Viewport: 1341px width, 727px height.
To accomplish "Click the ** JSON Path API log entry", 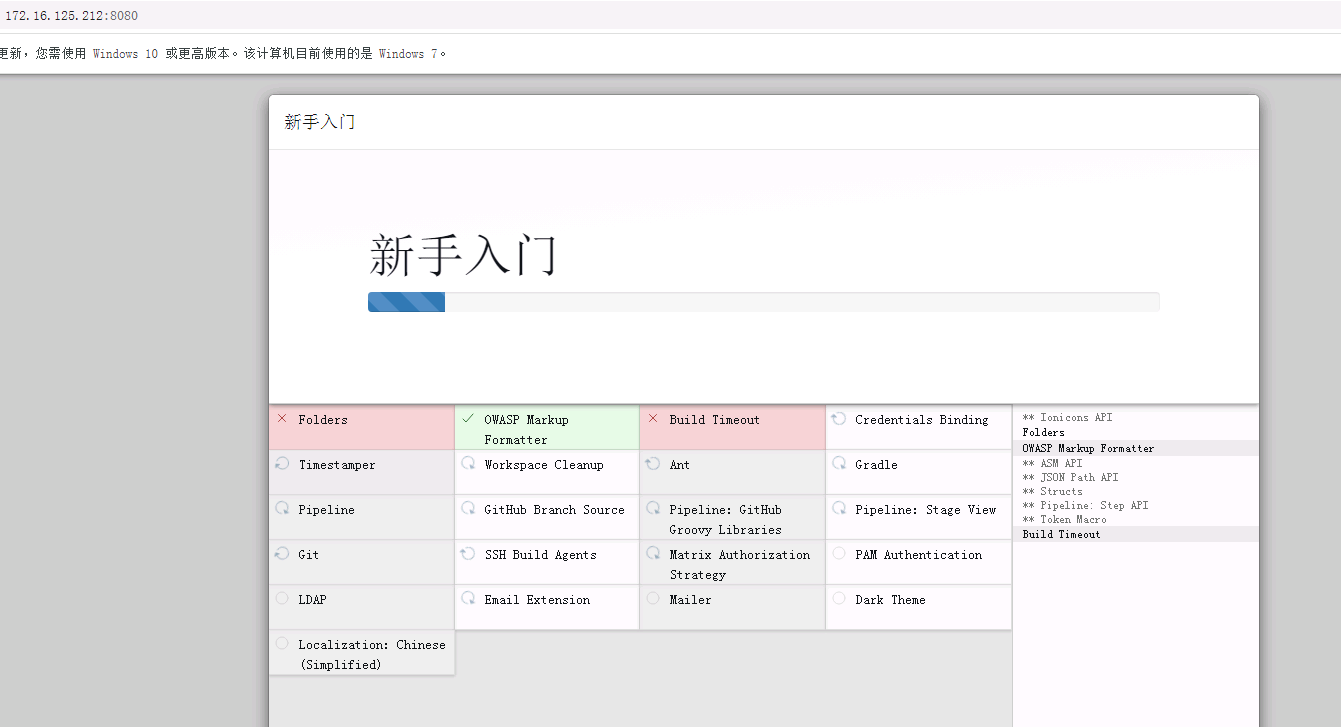I will [1070, 477].
